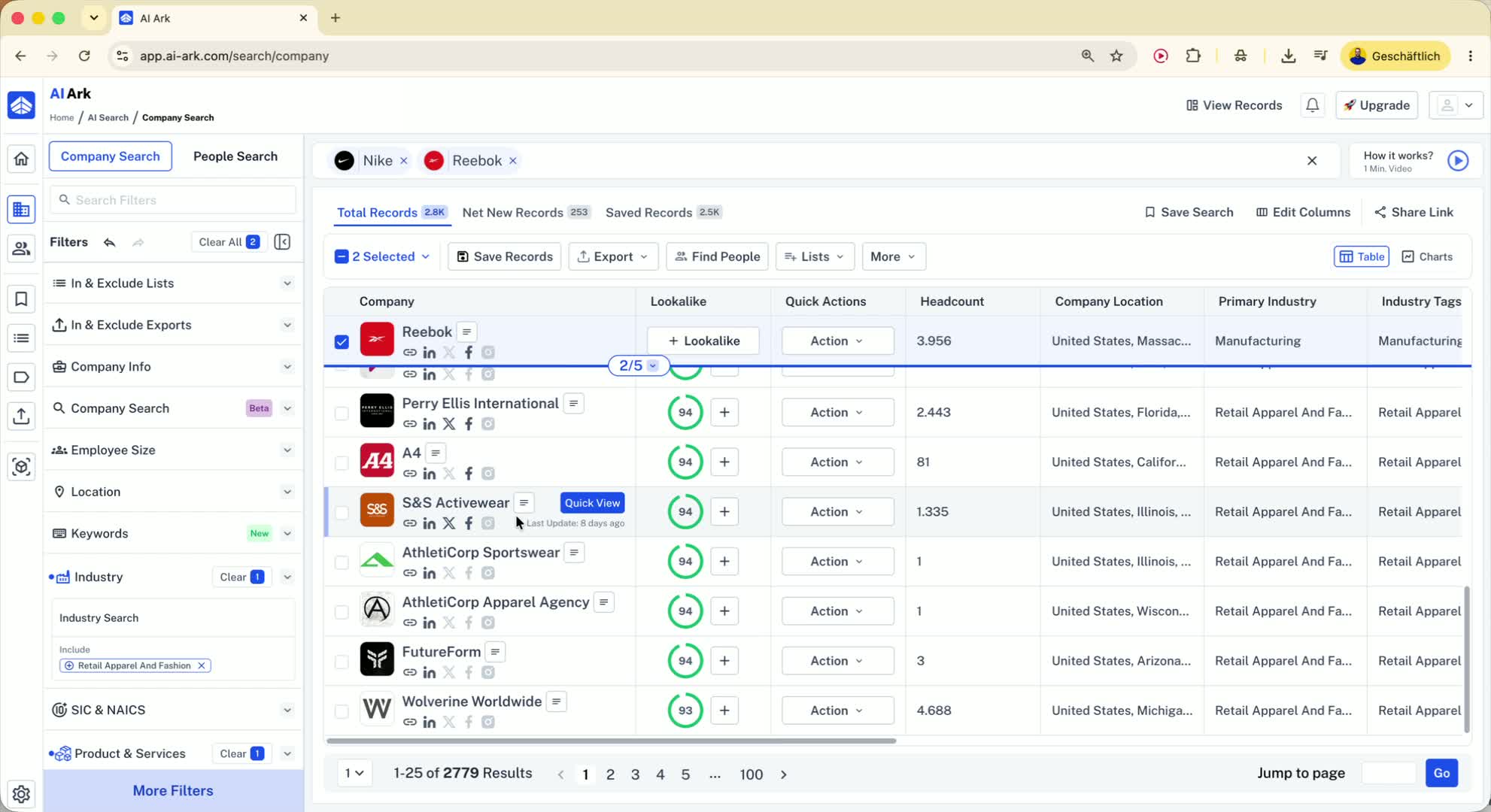Add lookalike for AthletiCorp Sportswear with plus
1491x812 pixels.
pyautogui.click(x=724, y=561)
